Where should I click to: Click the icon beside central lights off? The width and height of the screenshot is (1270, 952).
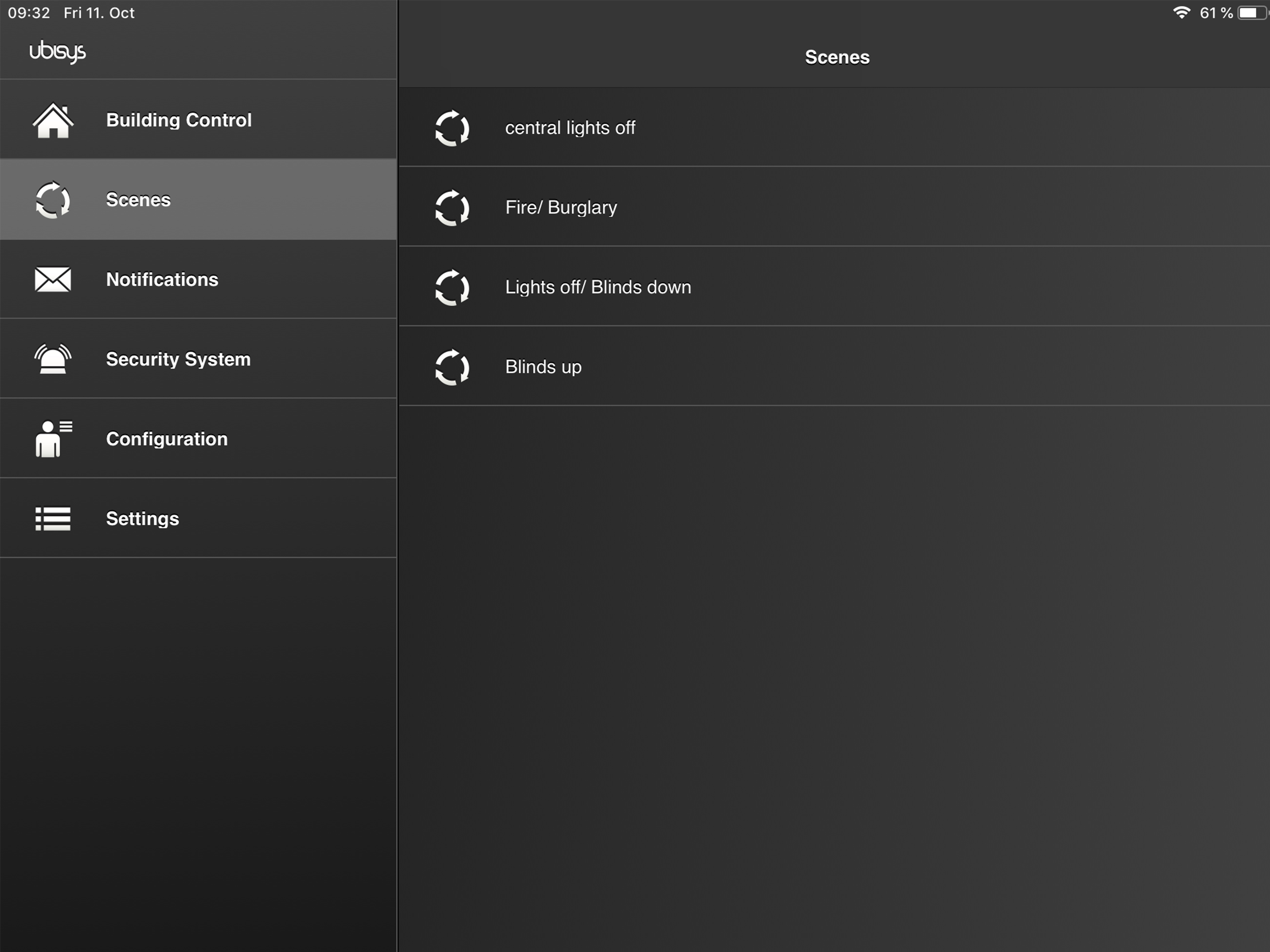[452, 128]
